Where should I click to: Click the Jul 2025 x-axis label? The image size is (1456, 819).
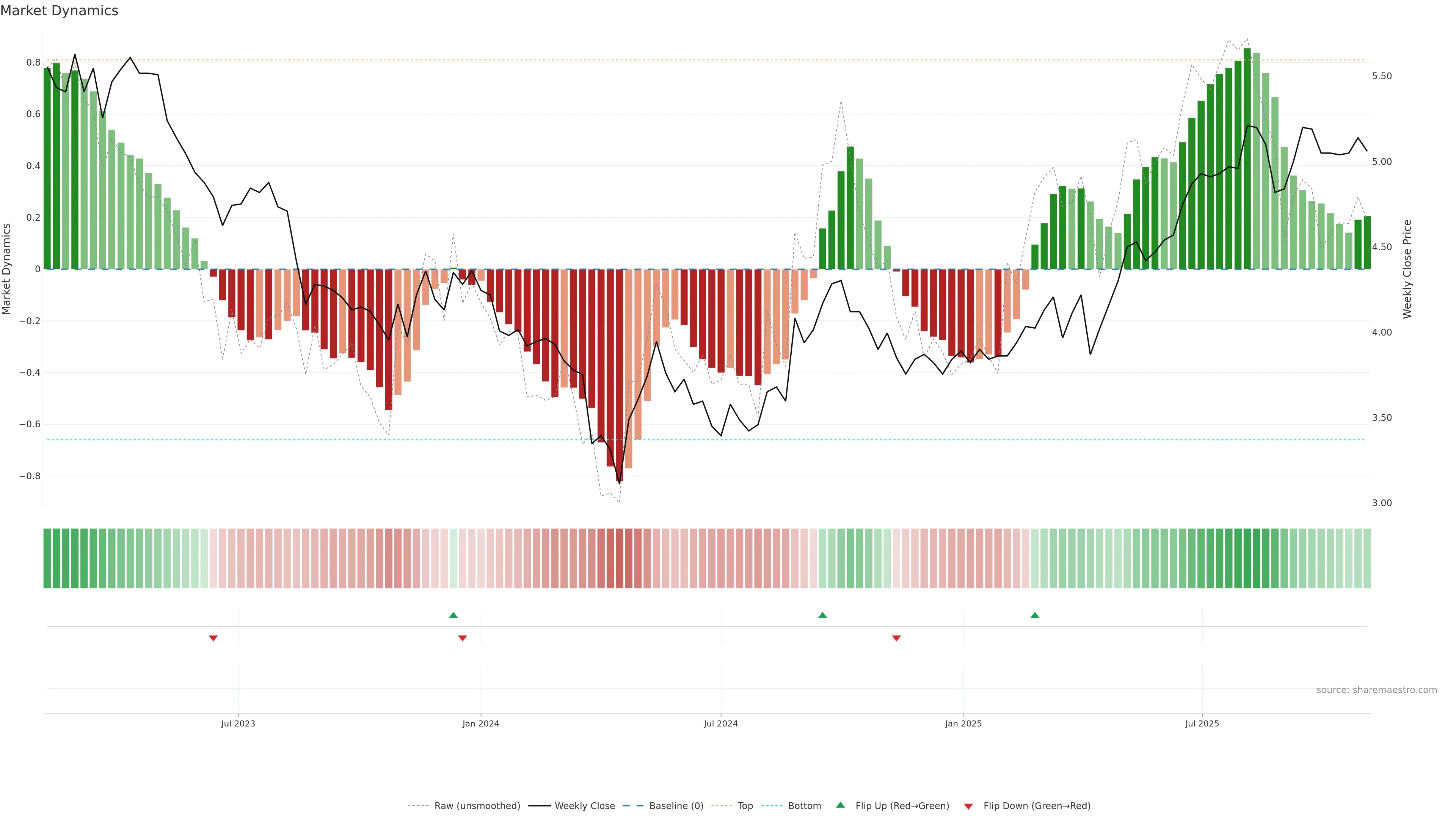pos(1202,723)
